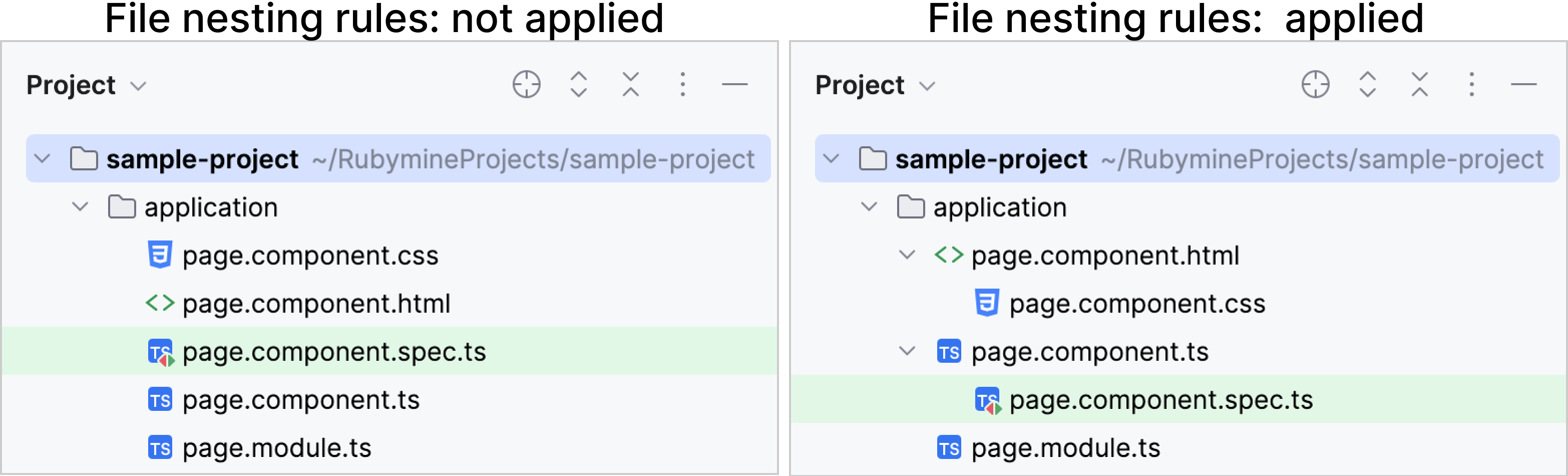Viewport: 1568px width, 476px height.
Task: Select the application folder in right panel
Action: click(x=999, y=207)
